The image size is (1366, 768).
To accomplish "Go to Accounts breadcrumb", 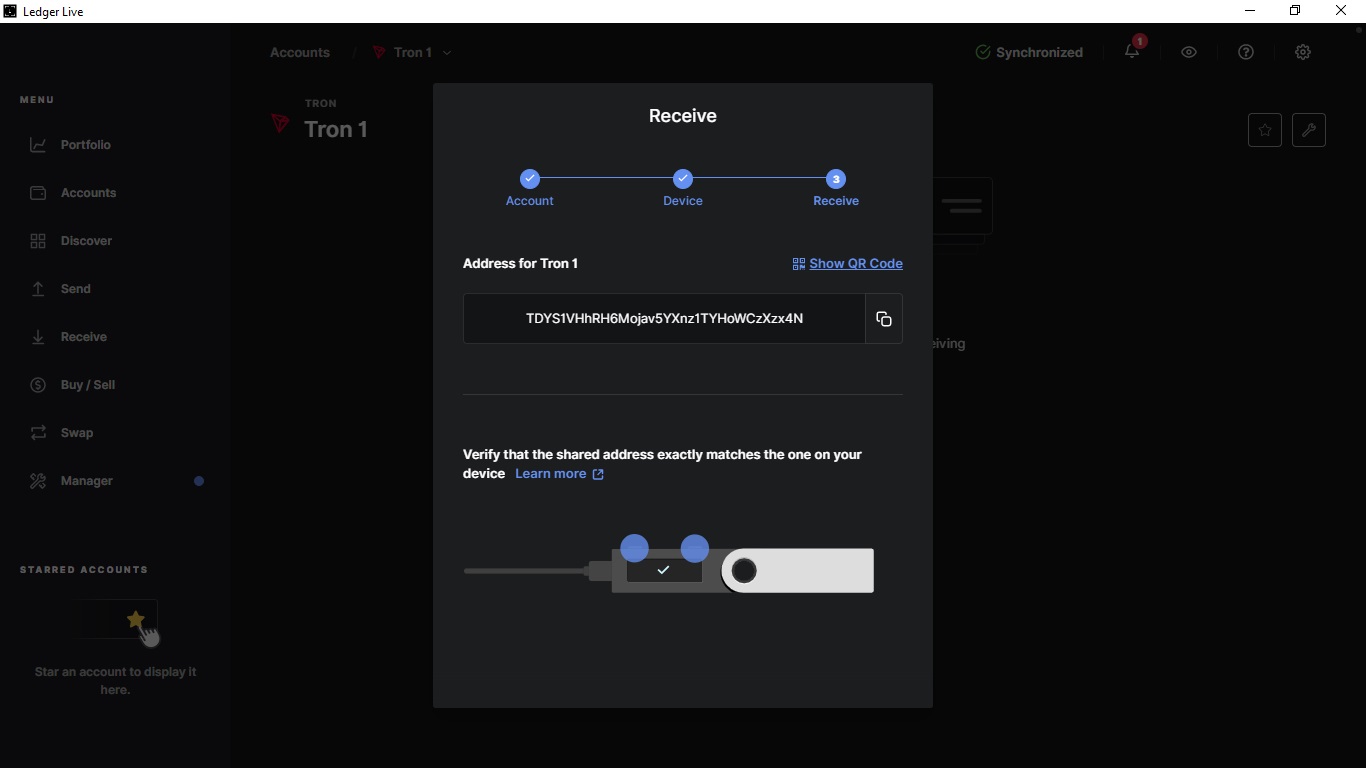I will (x=300, y=52).
